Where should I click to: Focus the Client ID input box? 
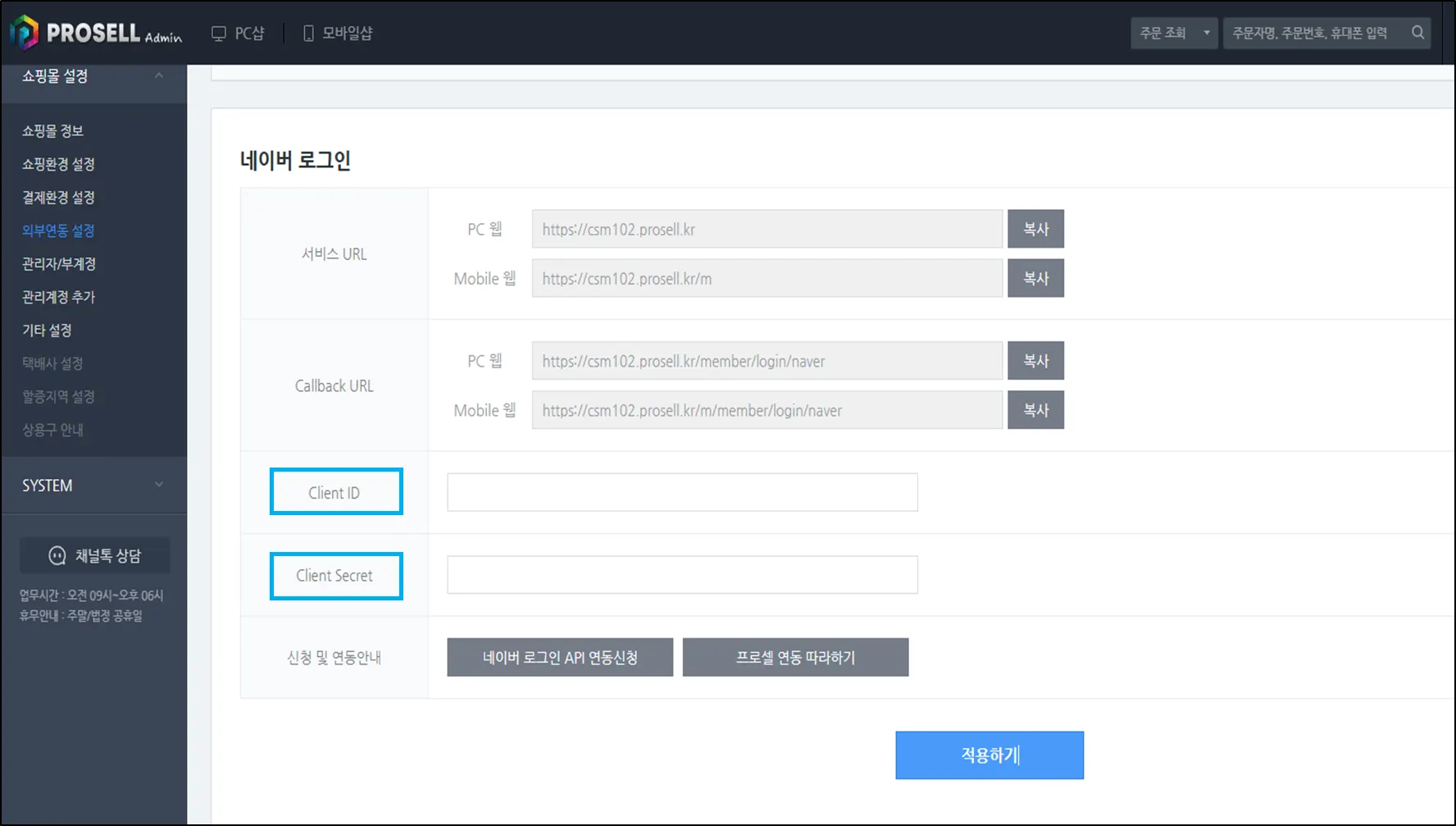[x=682, y=492]
